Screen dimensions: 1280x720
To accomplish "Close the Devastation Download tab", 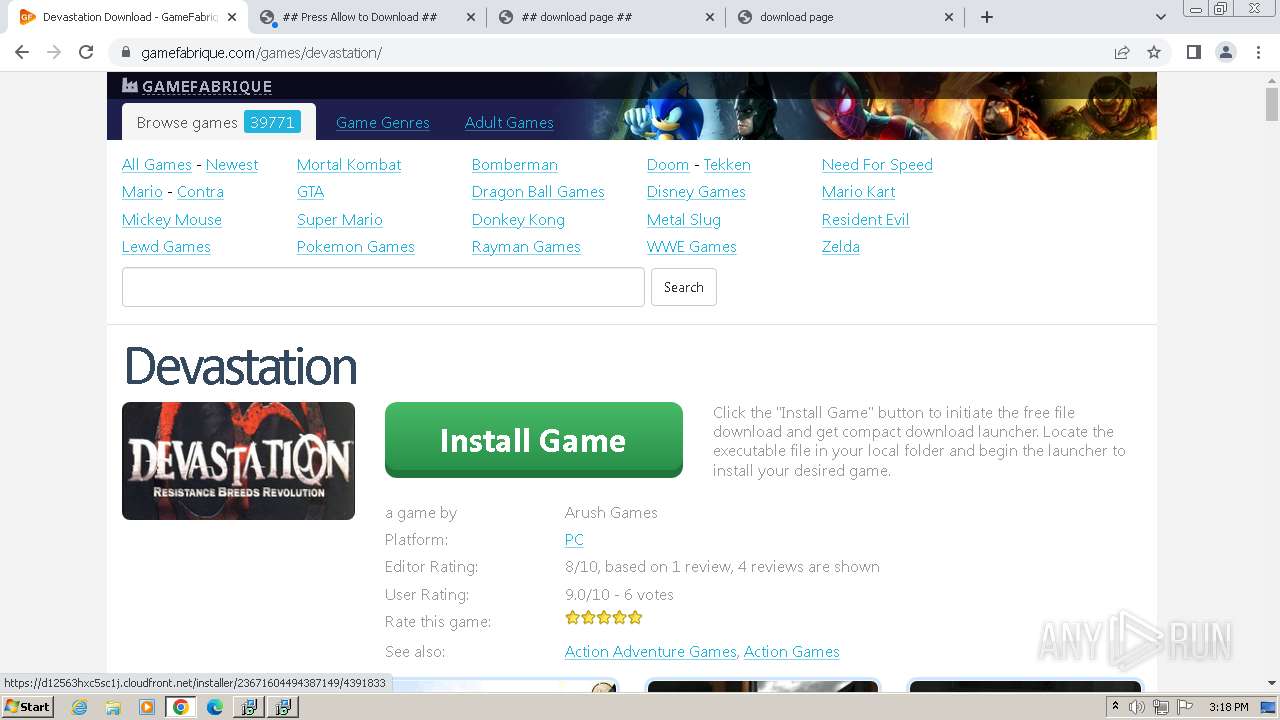I will pos(232,17).
